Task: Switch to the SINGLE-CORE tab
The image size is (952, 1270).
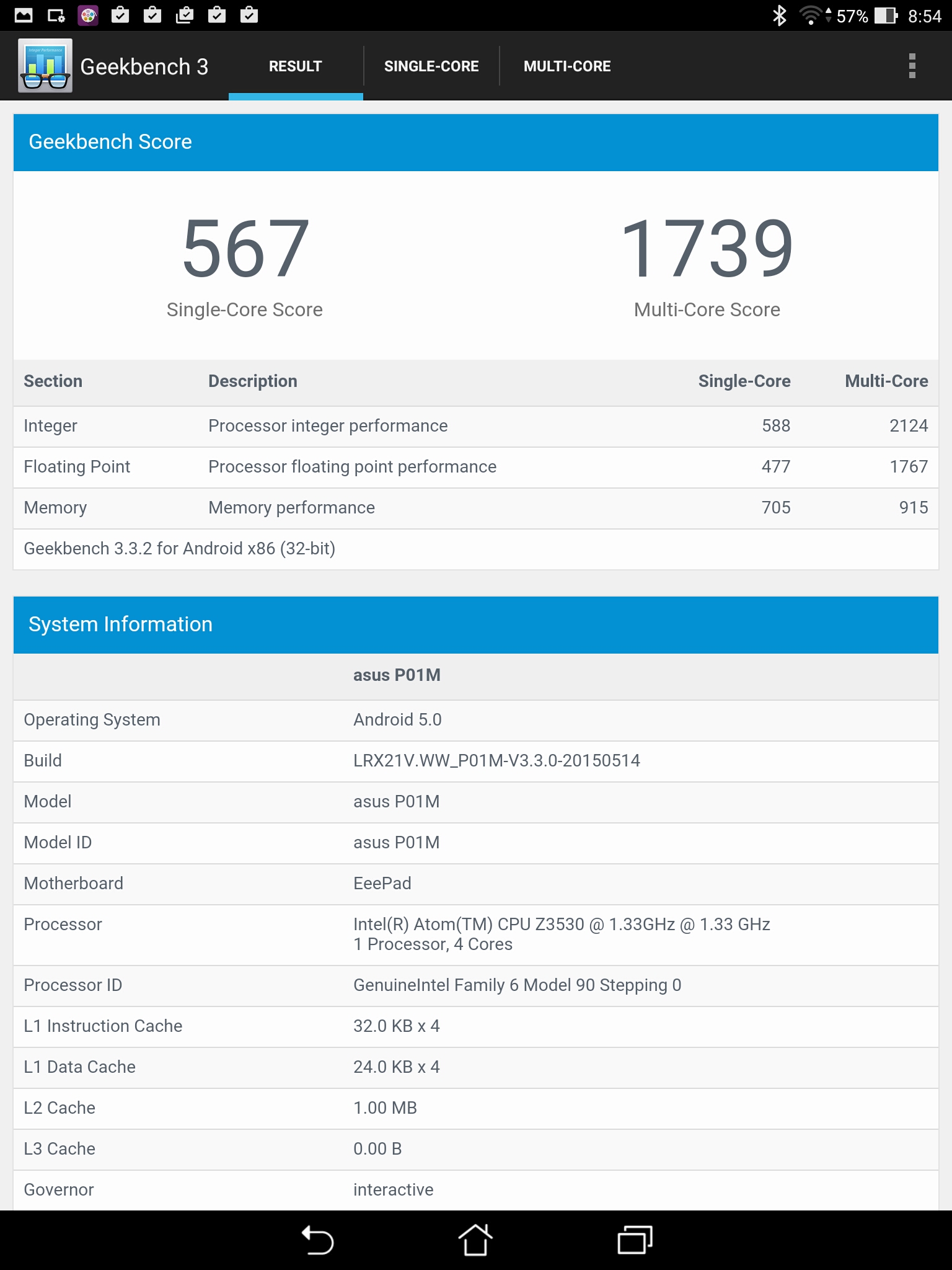Action: [431, 66]
